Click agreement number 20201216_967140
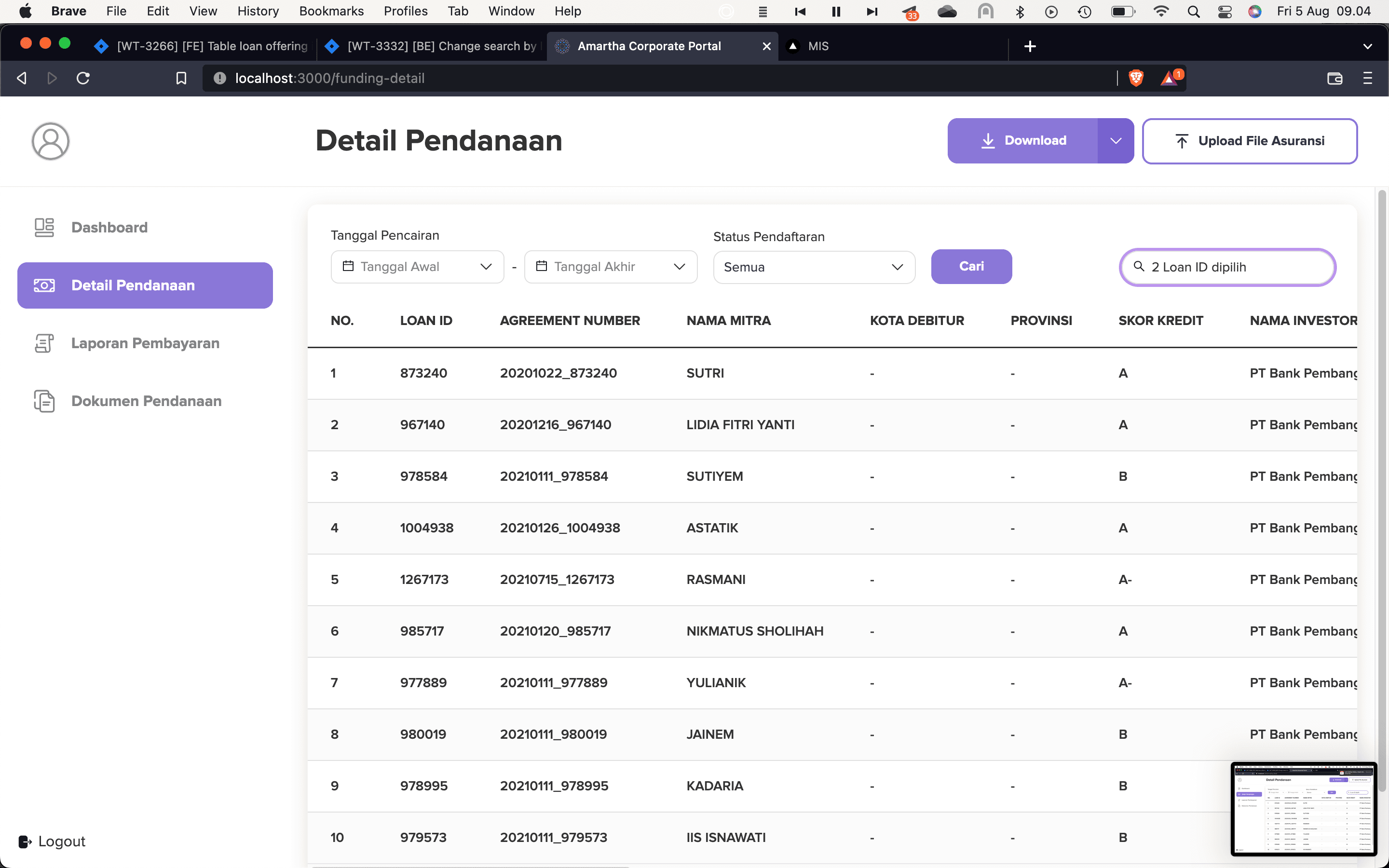This screenshot has width=1389, height=868. 555,425
